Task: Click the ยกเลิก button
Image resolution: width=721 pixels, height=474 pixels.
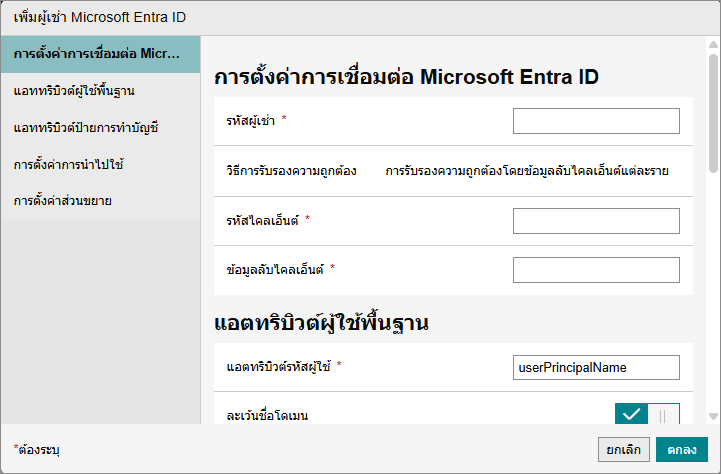Action: (x=624, y=449)
